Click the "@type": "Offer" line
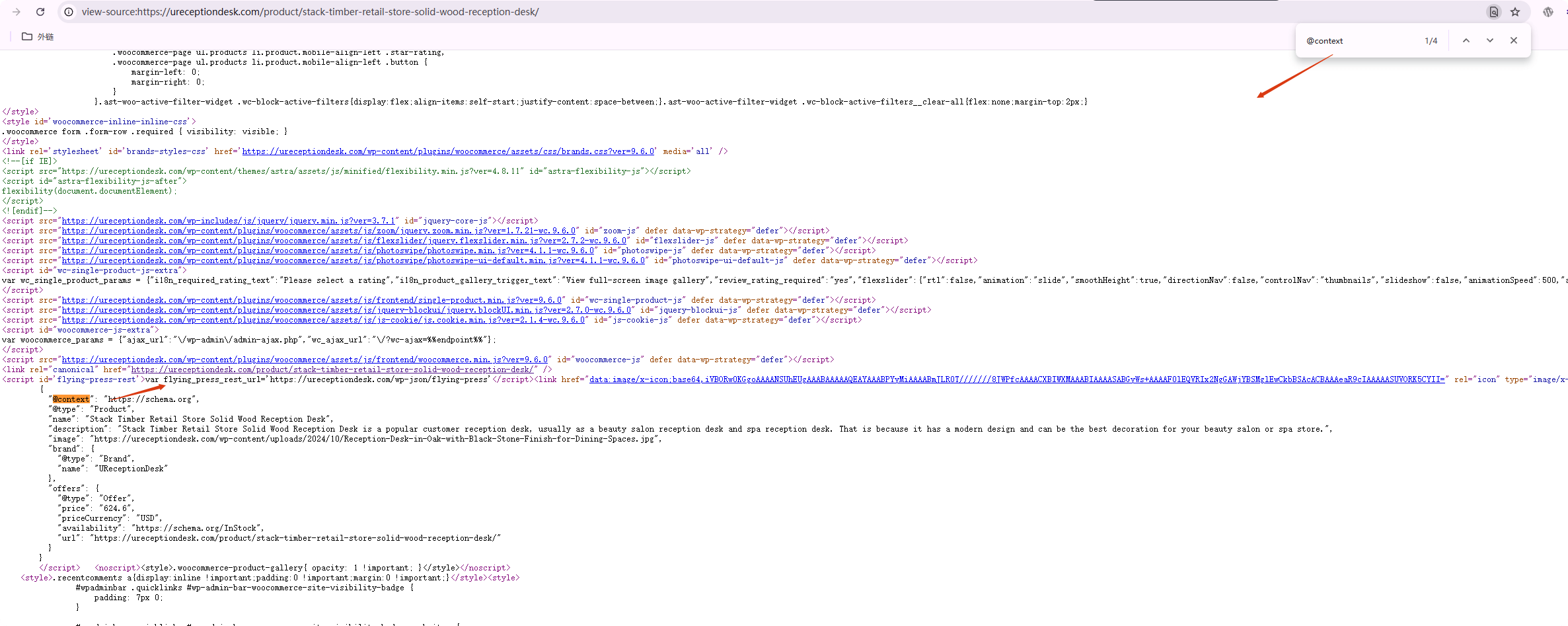 click(x=96, y=498)
